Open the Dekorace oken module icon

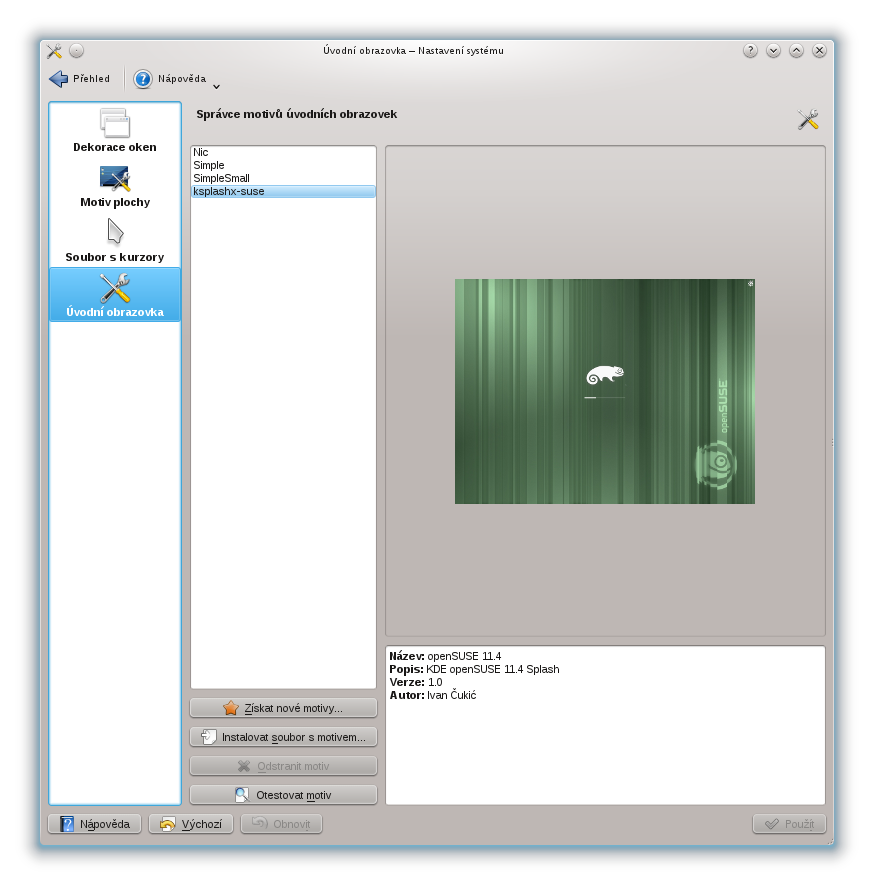click(x=115, y=123)
